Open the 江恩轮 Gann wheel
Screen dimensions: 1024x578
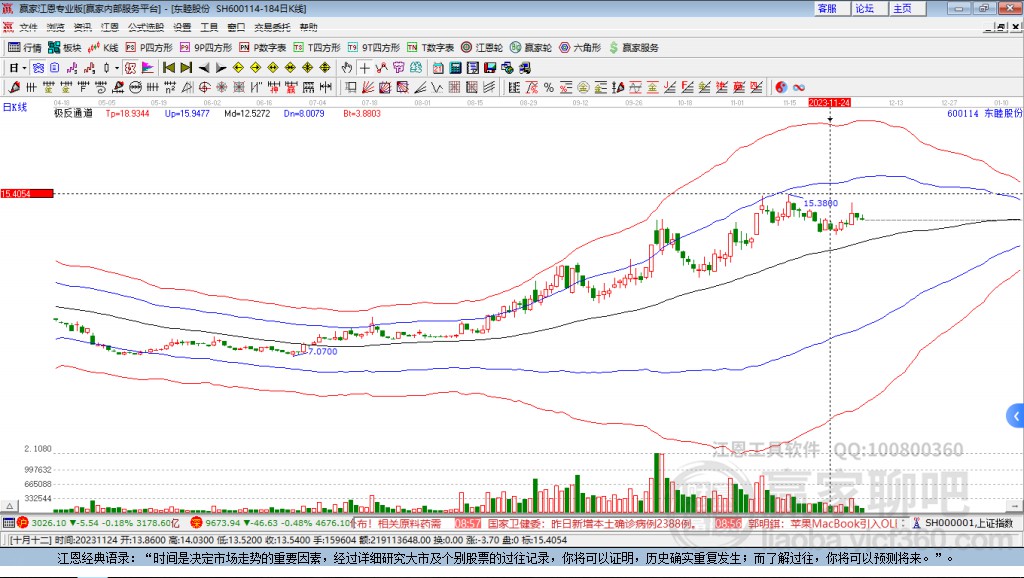(482, 48)
